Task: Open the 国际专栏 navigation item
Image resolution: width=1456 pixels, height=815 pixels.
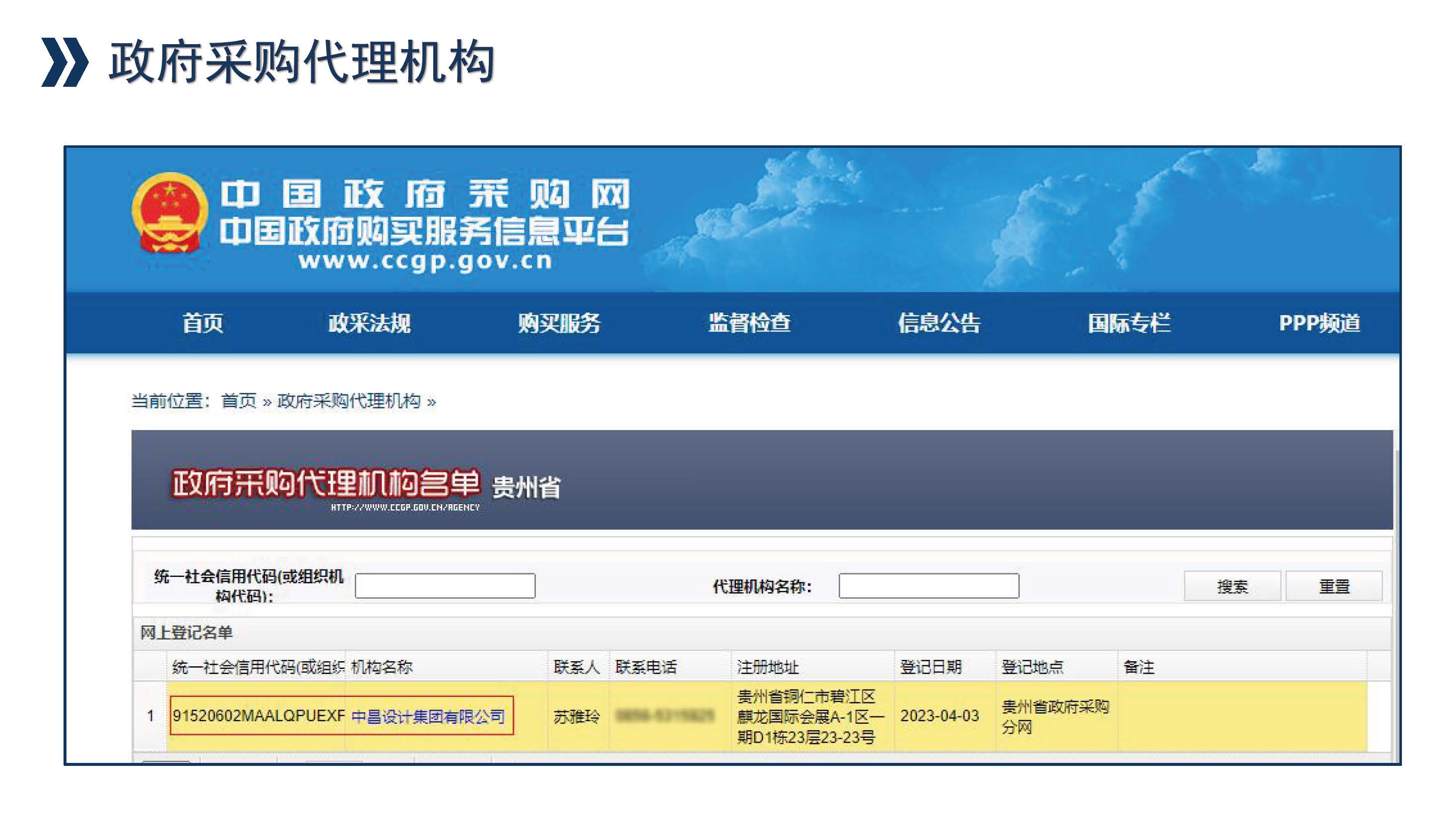Action: click(x=1129, y=323)
